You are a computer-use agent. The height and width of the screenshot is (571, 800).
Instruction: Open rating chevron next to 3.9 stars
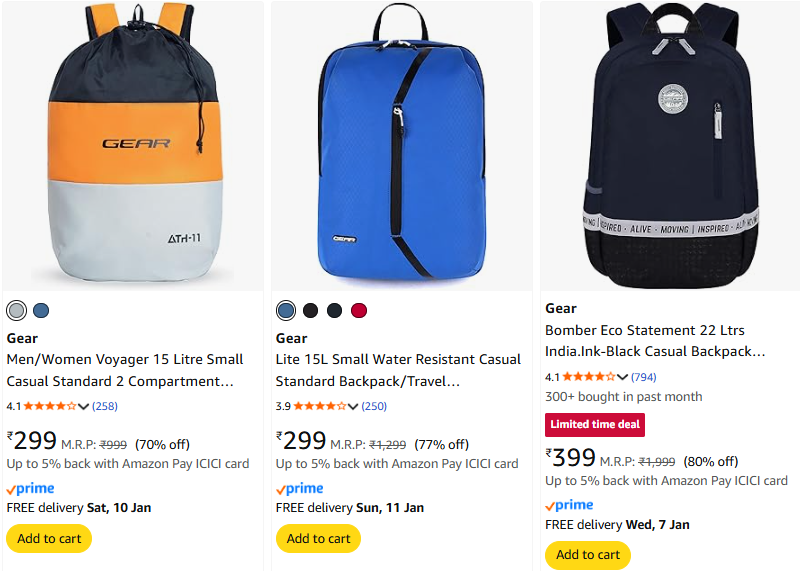tap(352, 407)
